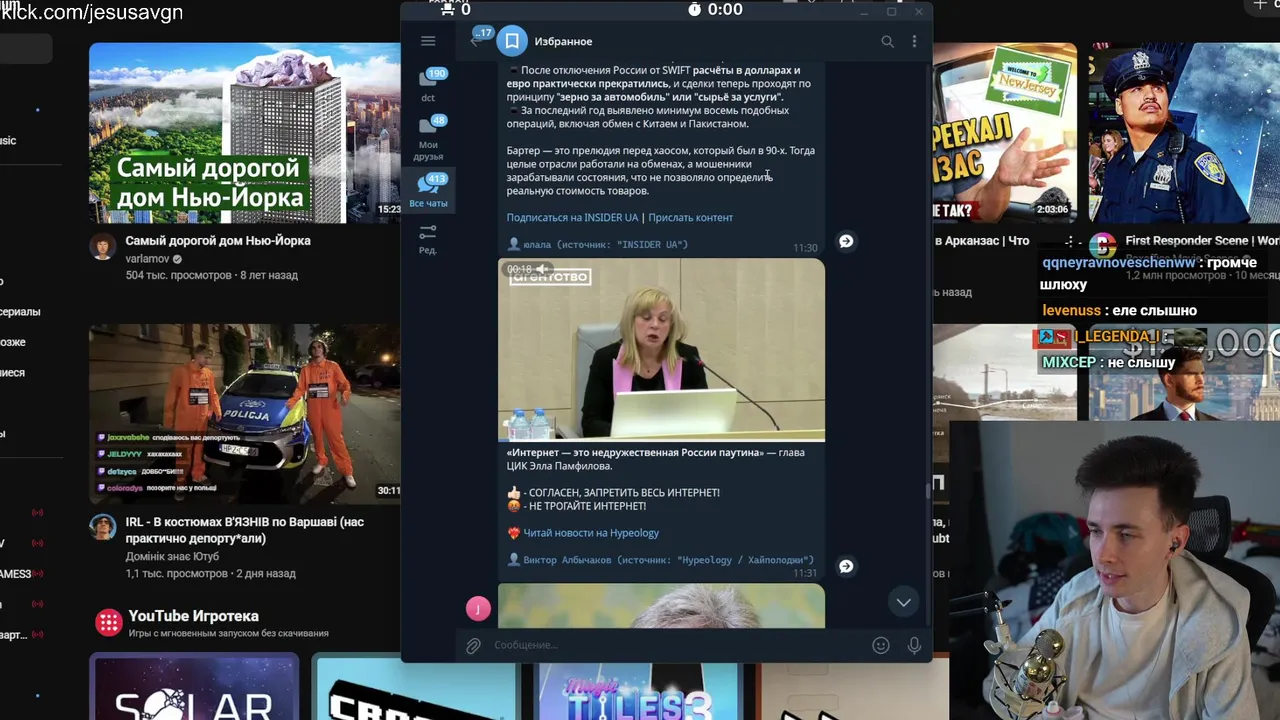Click the cart icon in the top bar
Viewport: 1280px width, 720px height.
[x=447, y=9]
